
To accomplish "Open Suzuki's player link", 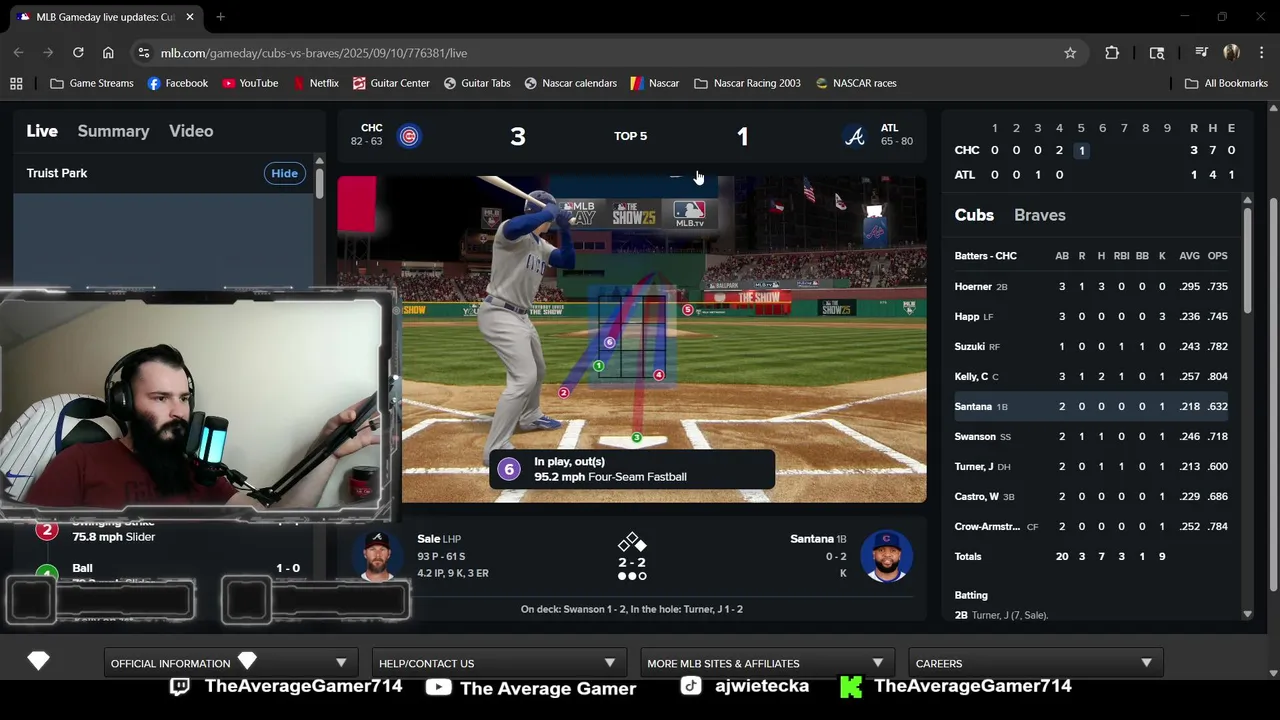I will (x=969, y=346).
